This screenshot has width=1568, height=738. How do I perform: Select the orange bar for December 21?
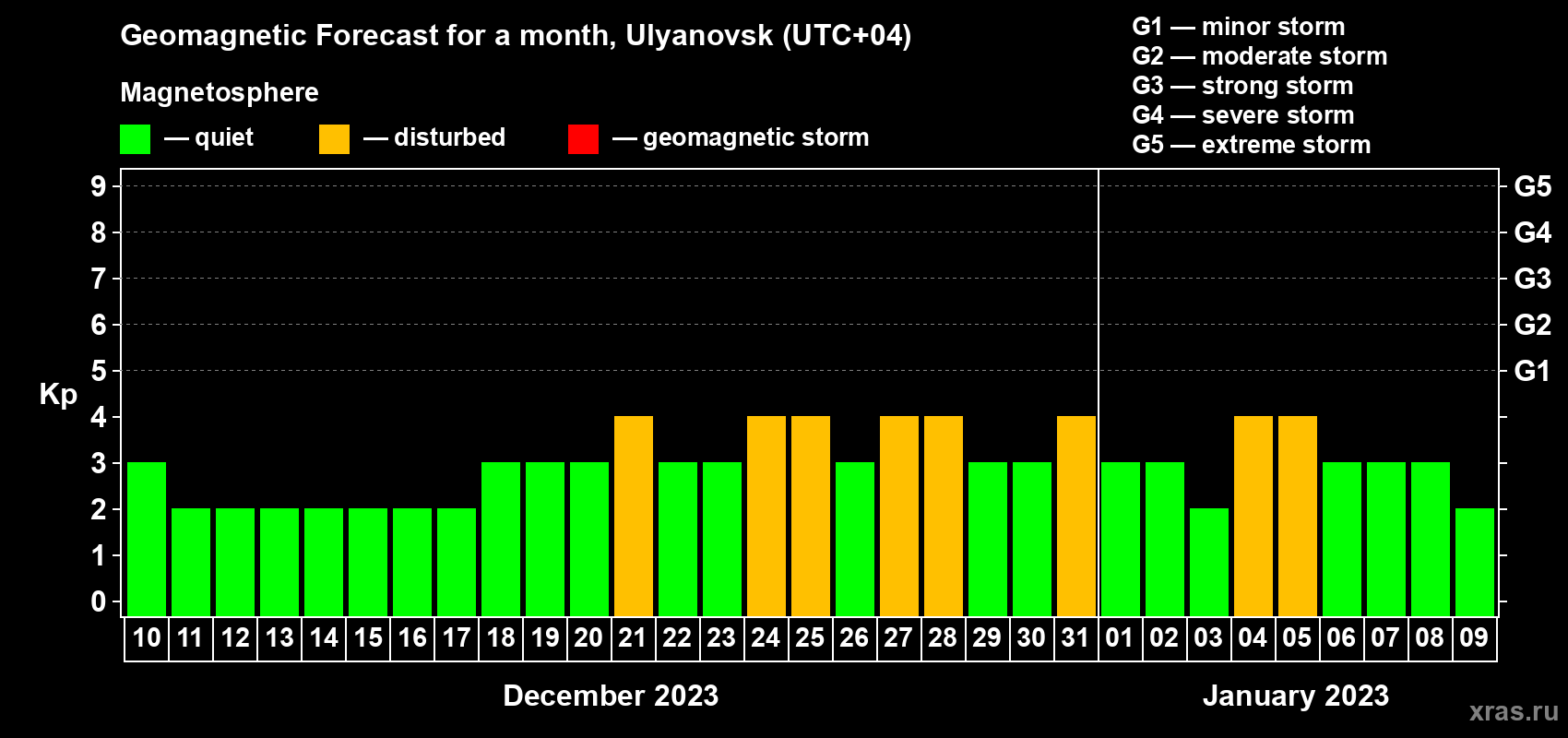[634, 516]
